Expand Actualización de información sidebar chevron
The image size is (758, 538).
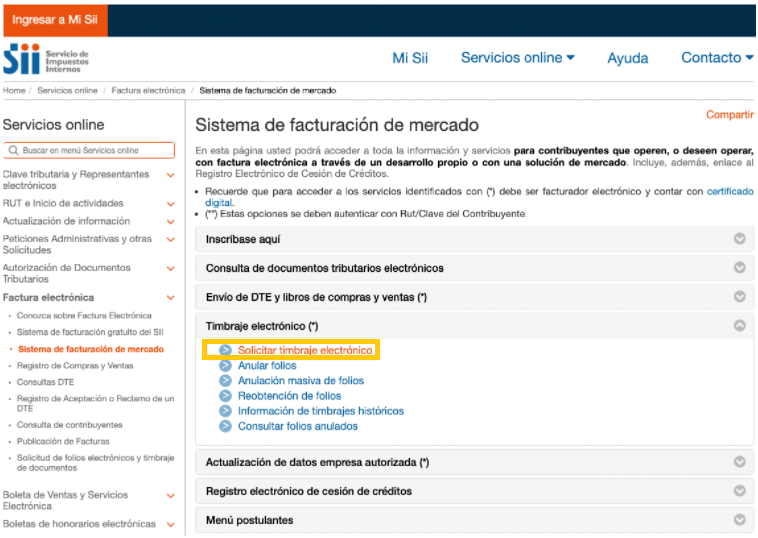(171, 222)
